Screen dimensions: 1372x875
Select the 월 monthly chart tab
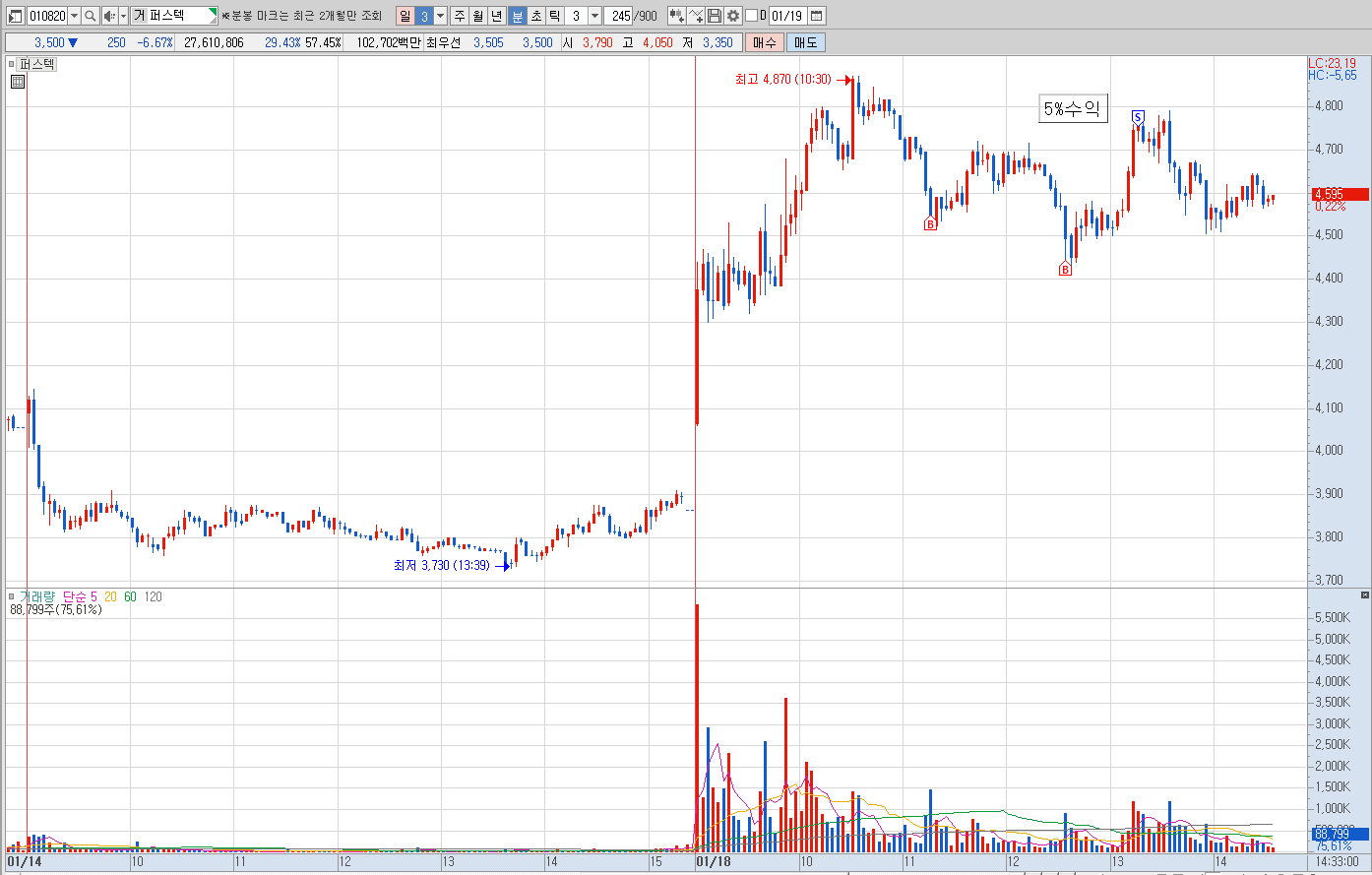point(477,16)
